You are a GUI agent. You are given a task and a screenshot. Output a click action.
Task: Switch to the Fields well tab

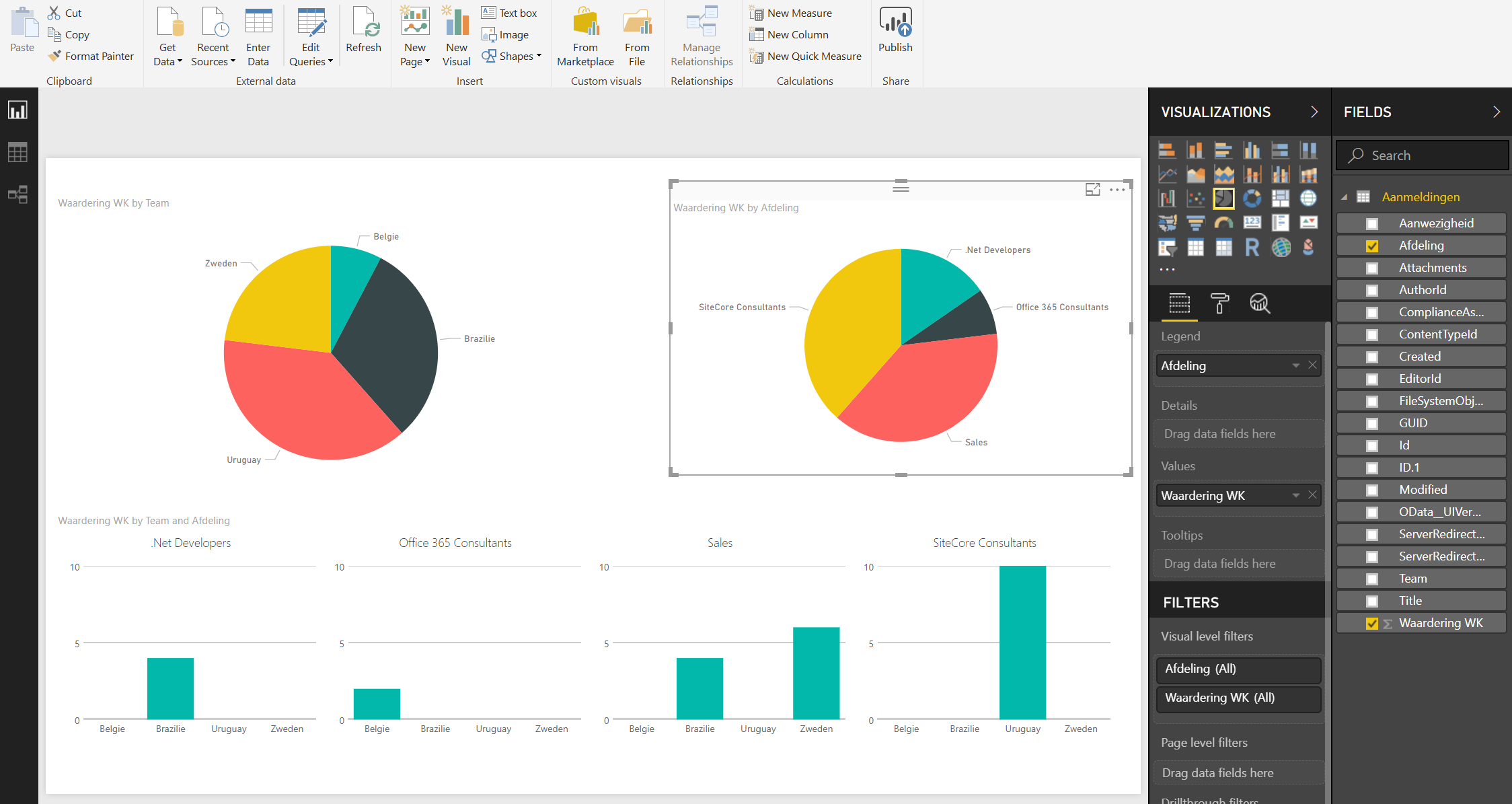pos(1179,303)
